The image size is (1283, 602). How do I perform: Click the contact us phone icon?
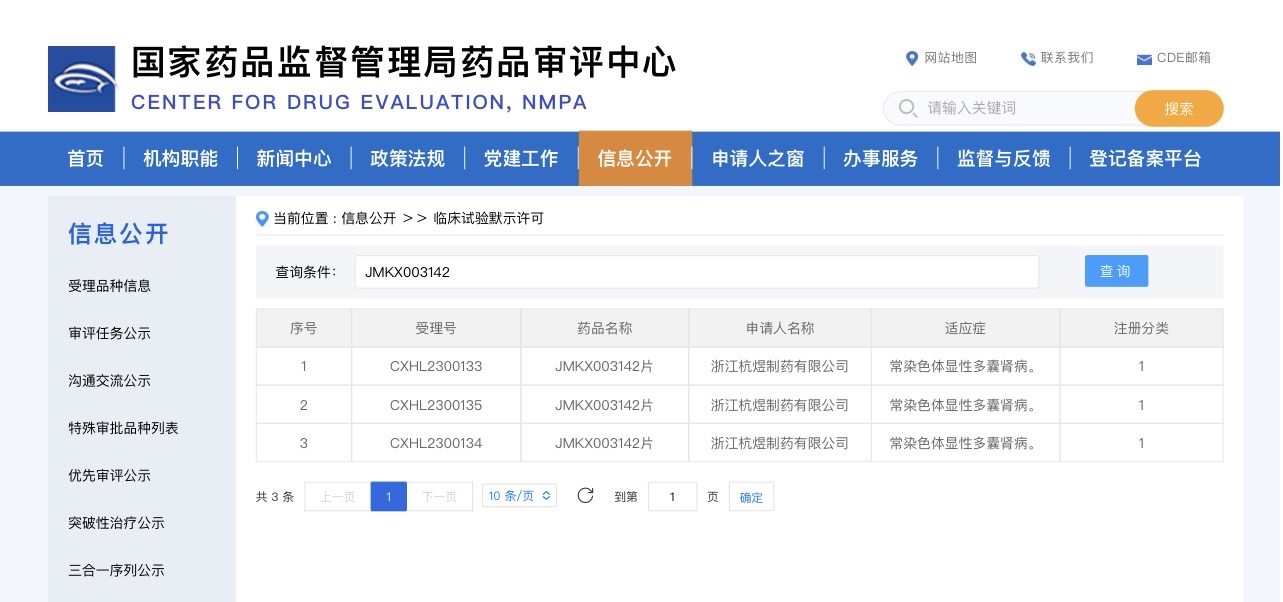(1028, 59)
